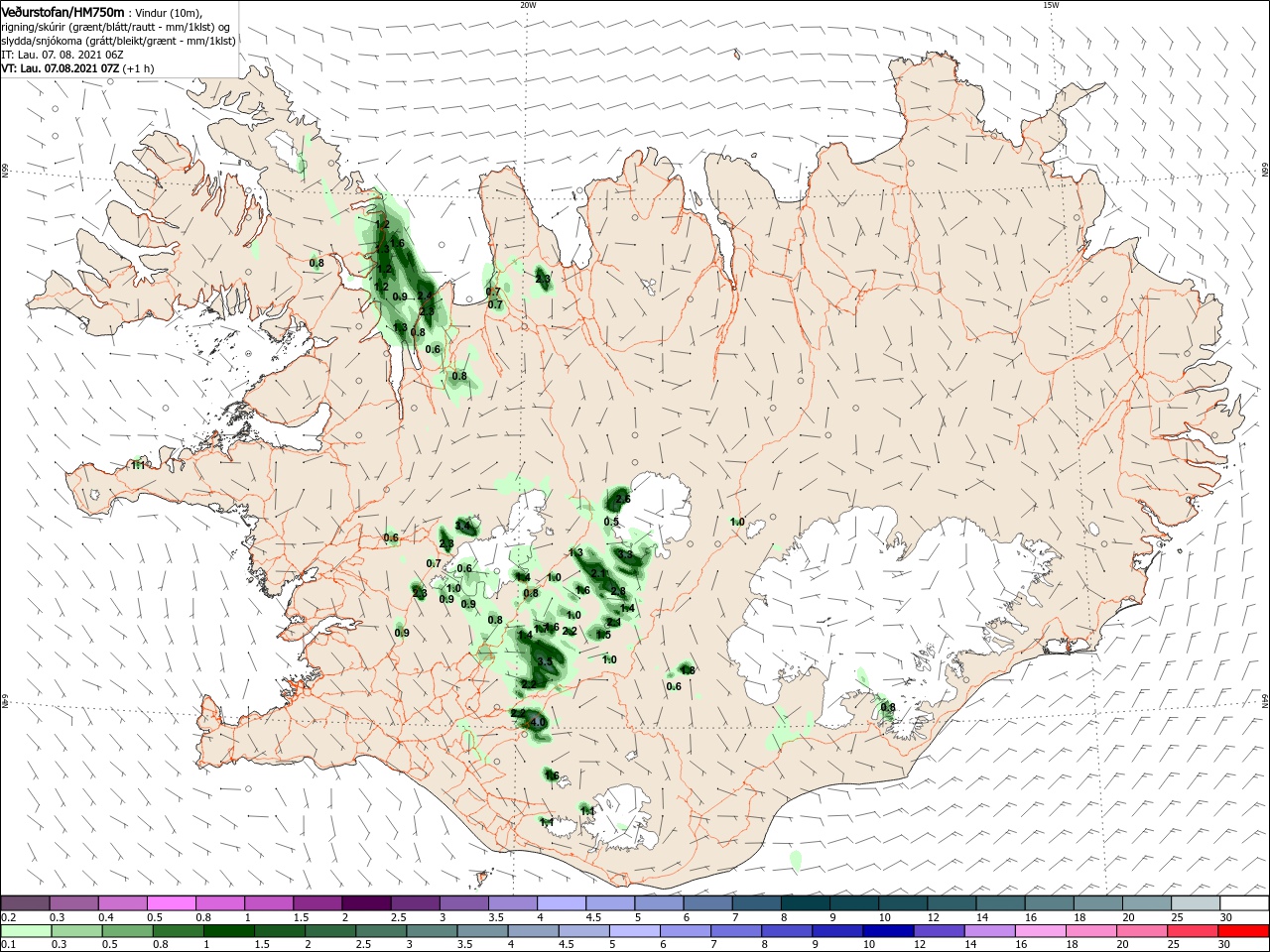Viewport: 1270px width, 952px height.
Task: Choose the upper legend swatch labeled 20
Action: 1148,903
